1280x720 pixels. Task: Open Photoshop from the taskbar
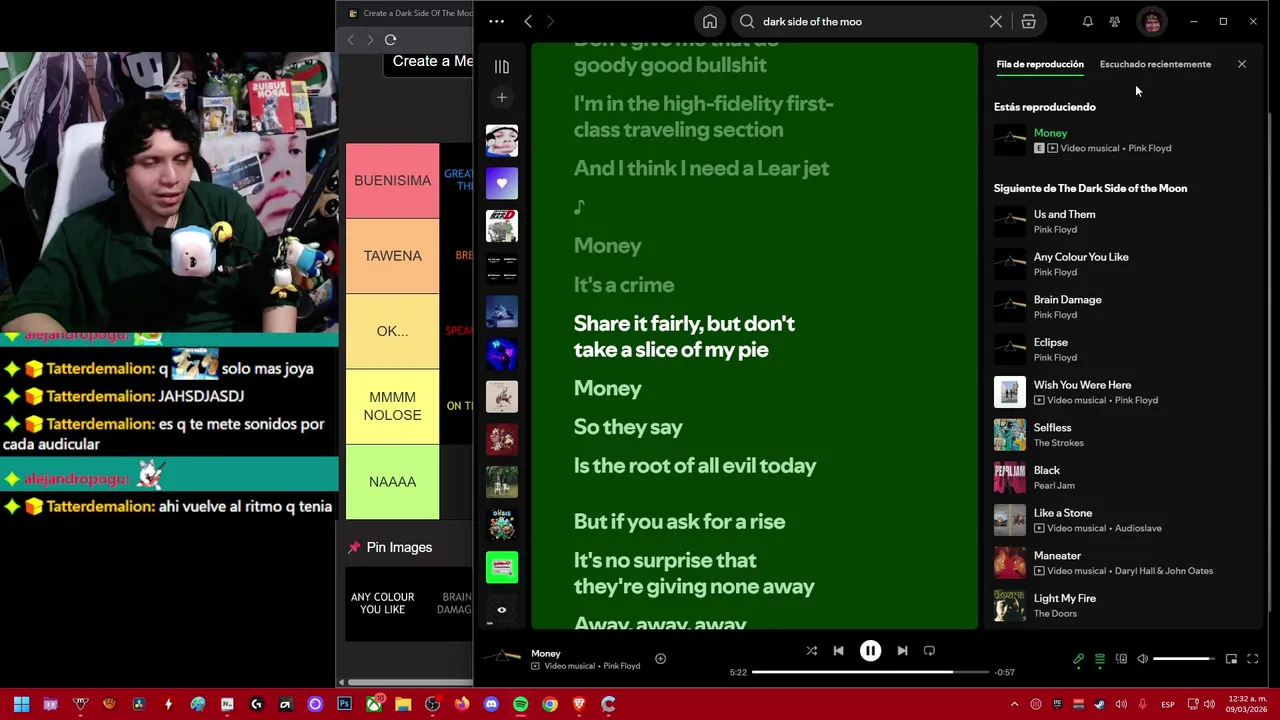[344, 704]
